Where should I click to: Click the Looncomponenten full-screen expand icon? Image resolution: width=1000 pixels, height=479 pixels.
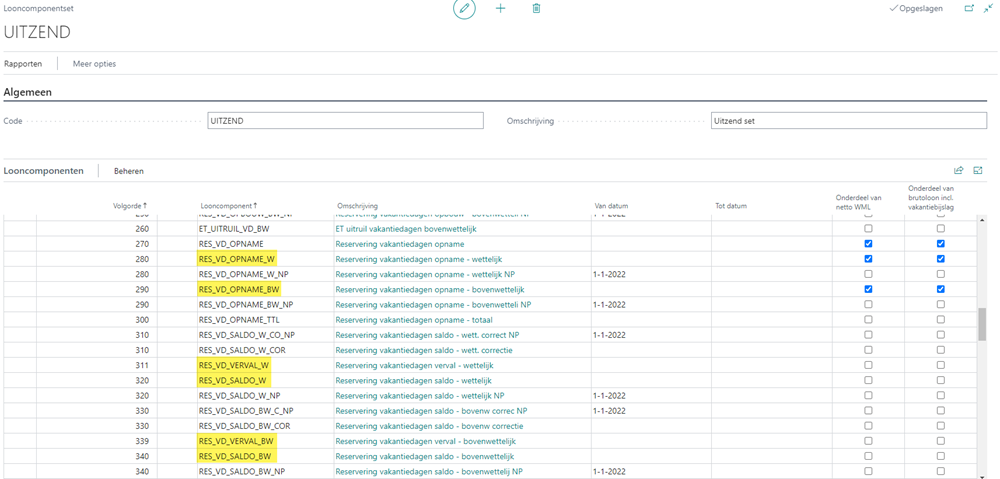(978, 171)
